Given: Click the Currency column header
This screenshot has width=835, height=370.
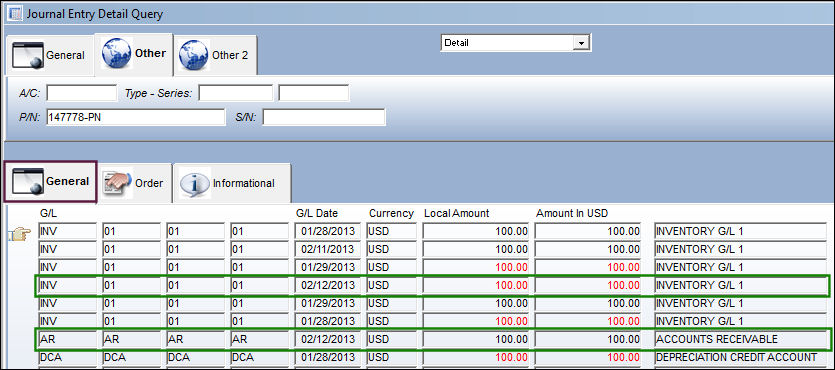Looking at the screenshot, I should (x=391, y=213).
